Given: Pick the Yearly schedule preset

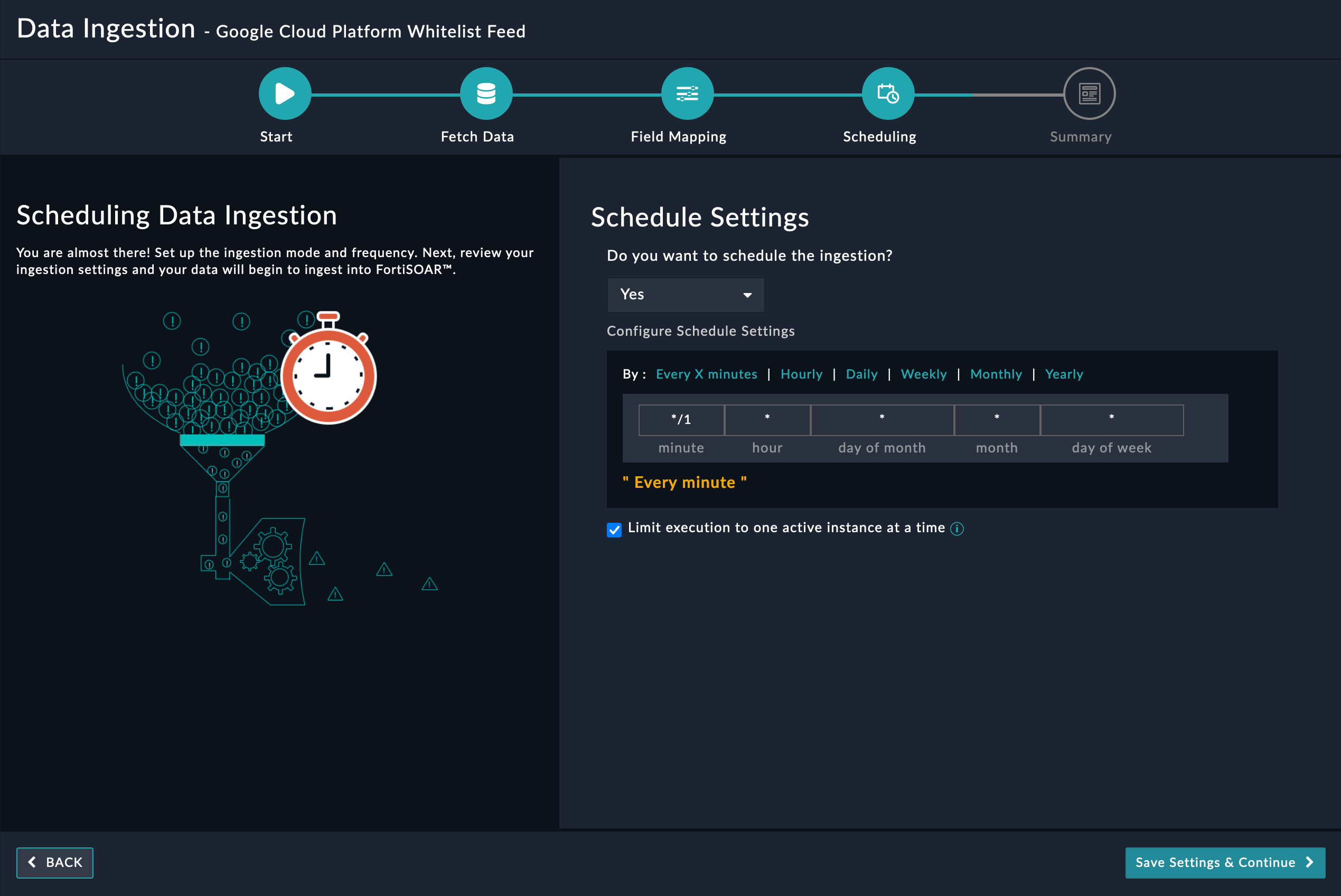Looking at the screenshot, I should click(x=1064, y=374).
